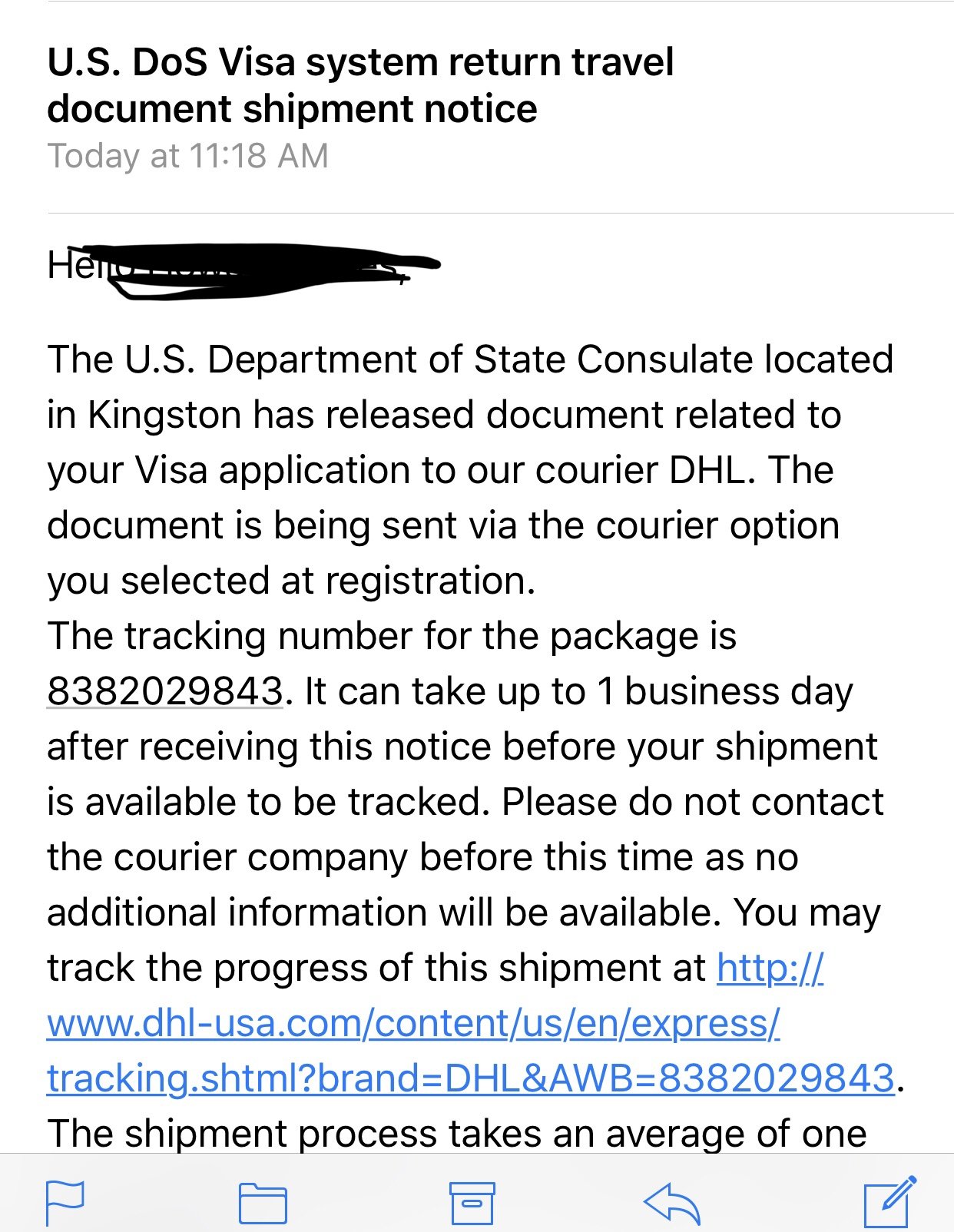The width and height of the screenshot is (954, 1232).
Task: Open the www.dhl-usa.com/content/us/en/express link
Action: coord(413,1022)
